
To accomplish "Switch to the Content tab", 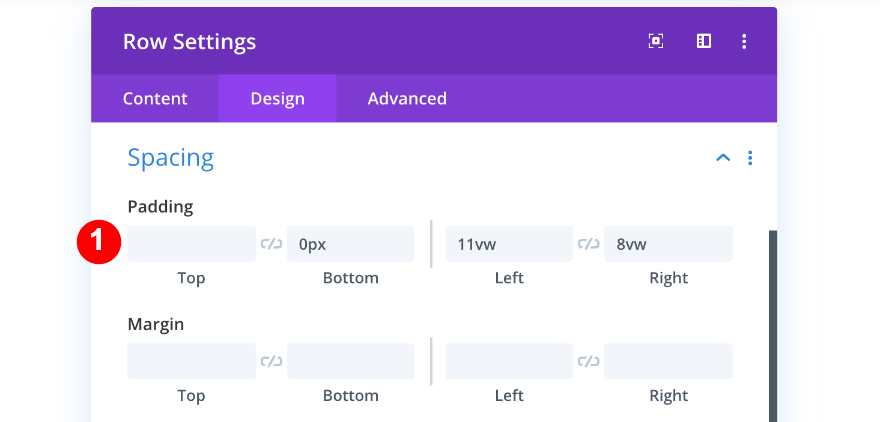I will click(x=155, y=98).
